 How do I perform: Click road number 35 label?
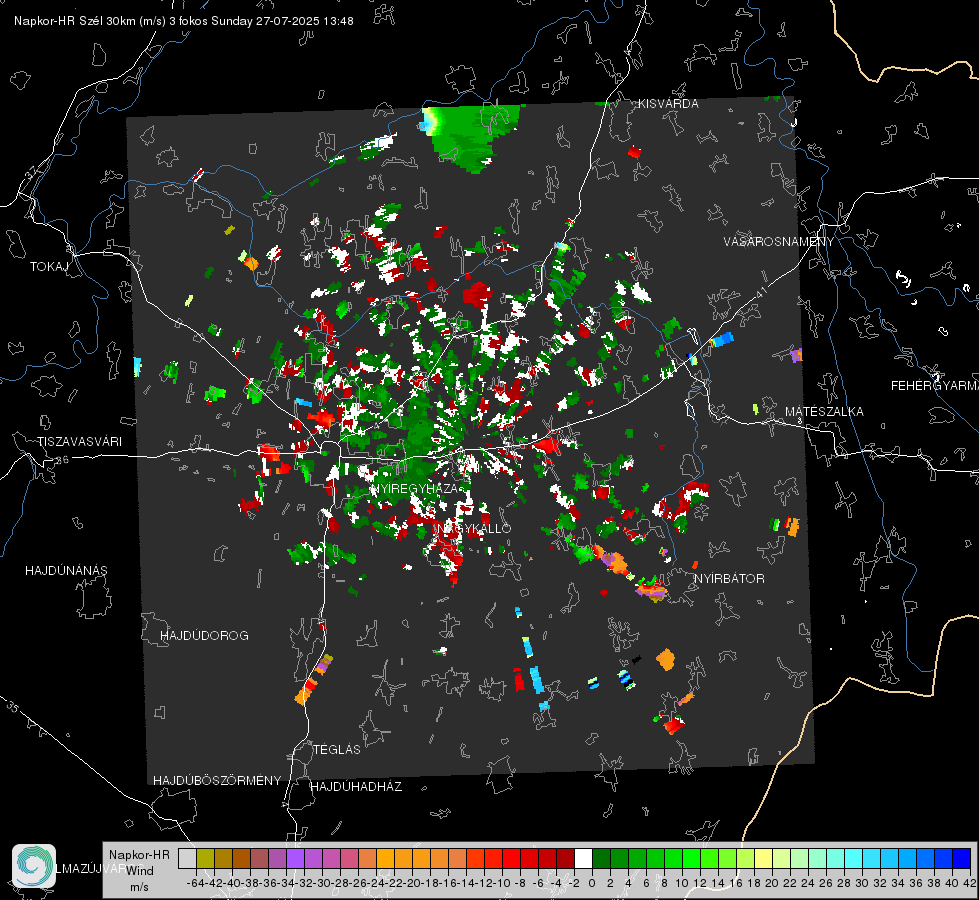pyautogui.click(x=12, y=706)
